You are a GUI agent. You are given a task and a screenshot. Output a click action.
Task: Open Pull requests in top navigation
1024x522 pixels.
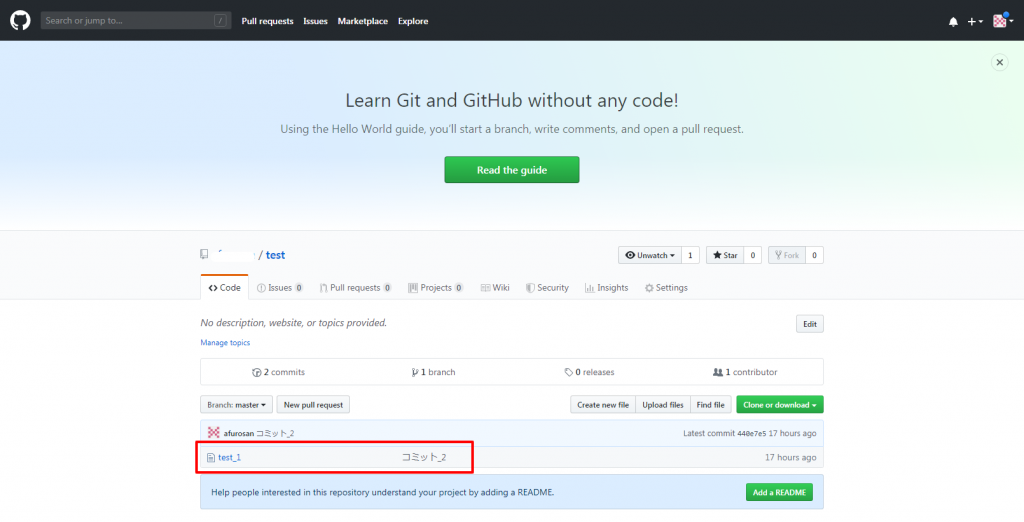click(x=267, y=21)
